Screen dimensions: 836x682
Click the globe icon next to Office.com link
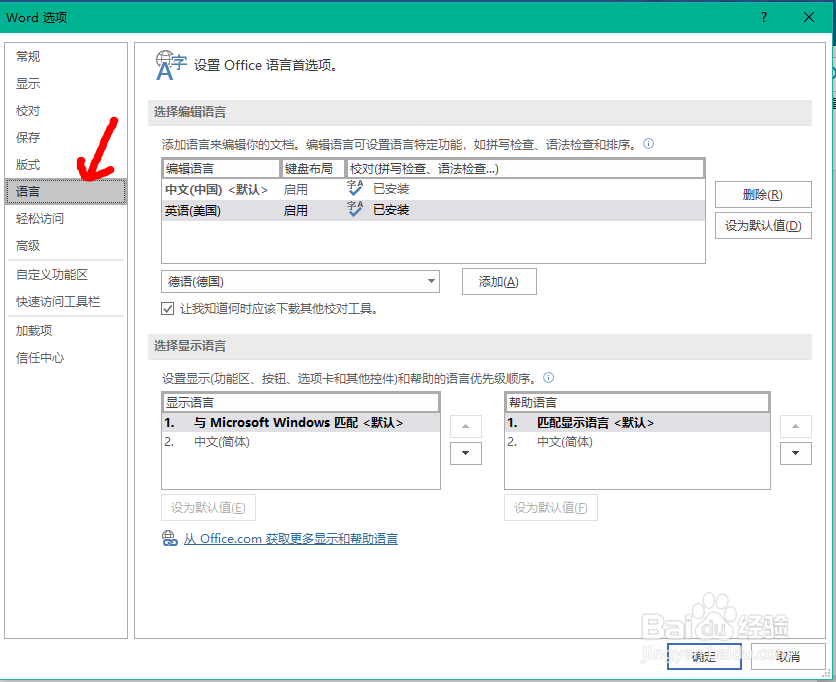[170, 538]
